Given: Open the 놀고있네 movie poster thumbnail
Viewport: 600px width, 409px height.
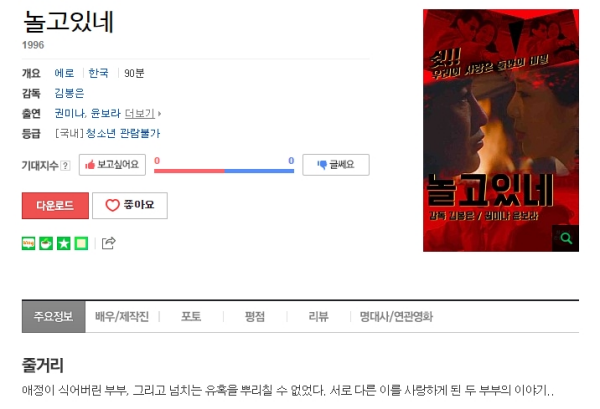Looking at the screenshot, I should [501, 130].
